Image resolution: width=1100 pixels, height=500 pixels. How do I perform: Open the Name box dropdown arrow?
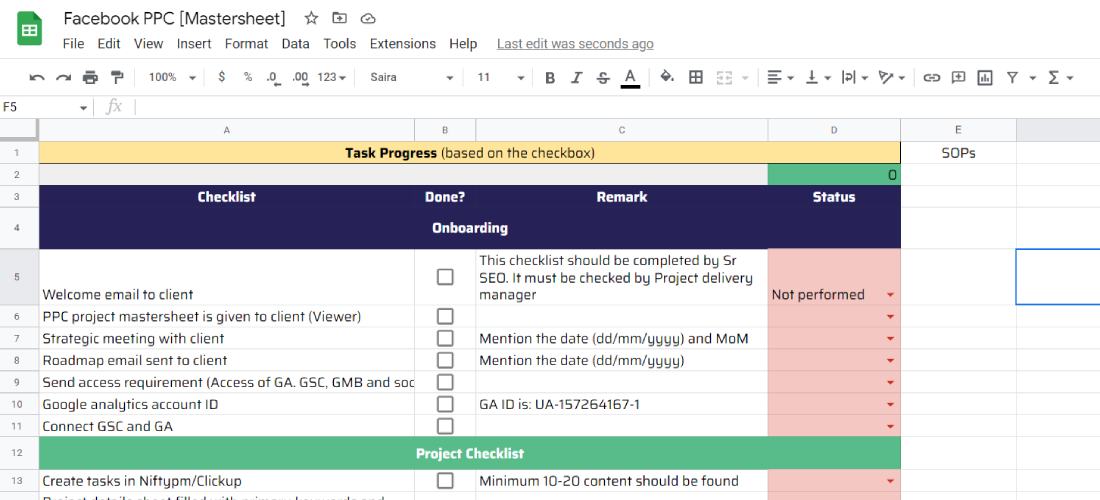pyautogui.click(x=83, y=108)
